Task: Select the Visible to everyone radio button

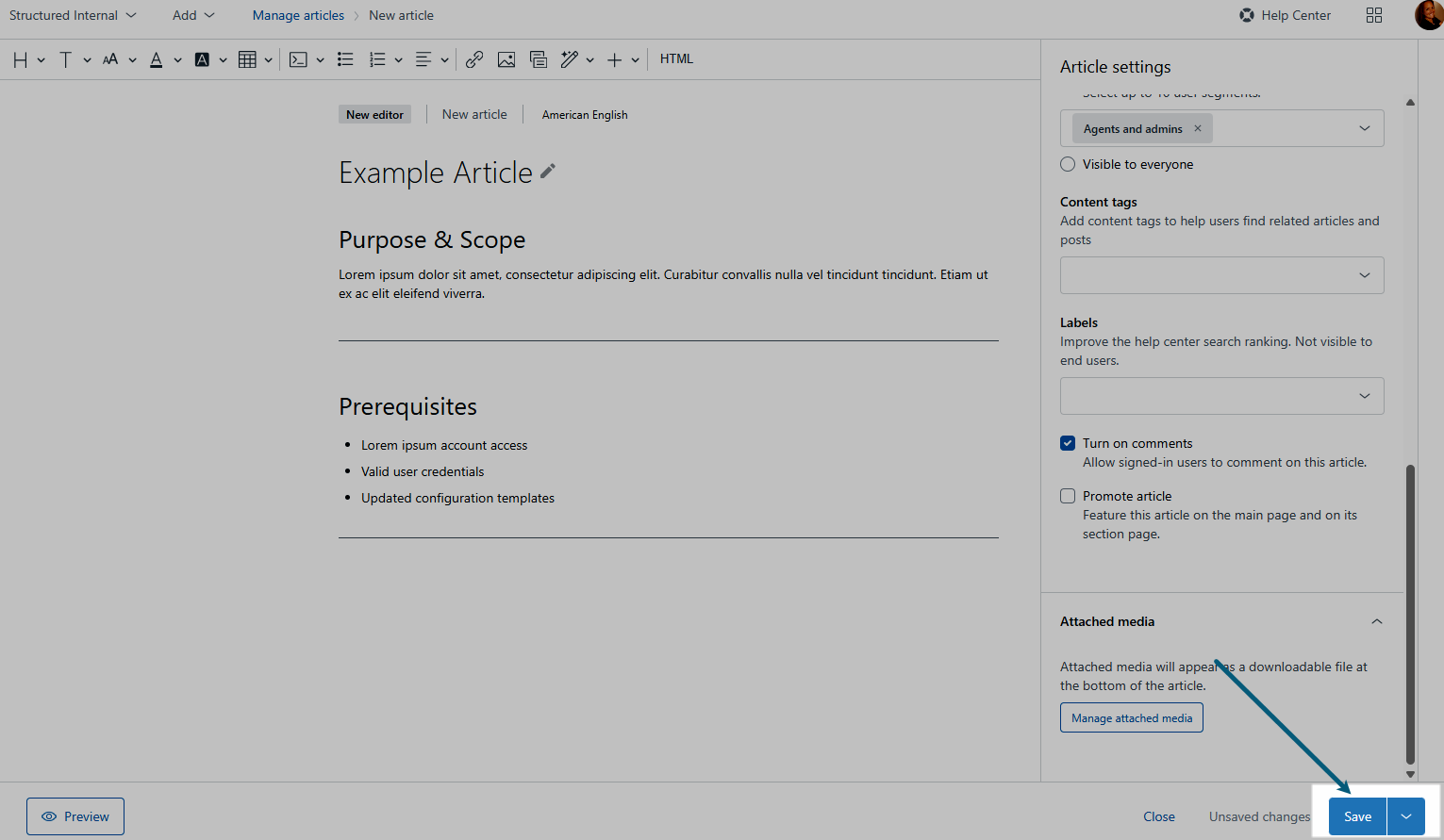Action: [x=1068, y=164]
